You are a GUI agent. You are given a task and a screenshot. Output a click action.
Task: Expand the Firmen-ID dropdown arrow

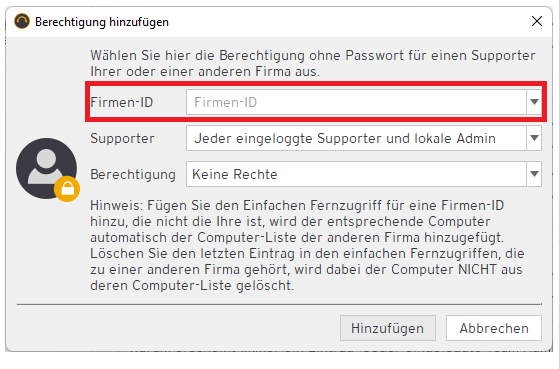534,102
